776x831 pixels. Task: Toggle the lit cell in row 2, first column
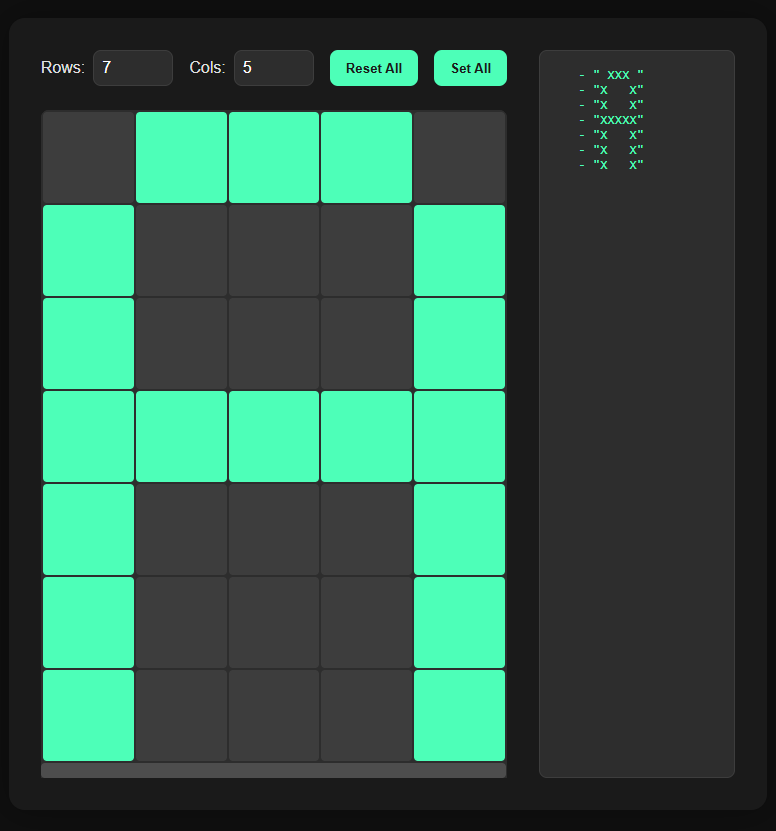(88, 250)
